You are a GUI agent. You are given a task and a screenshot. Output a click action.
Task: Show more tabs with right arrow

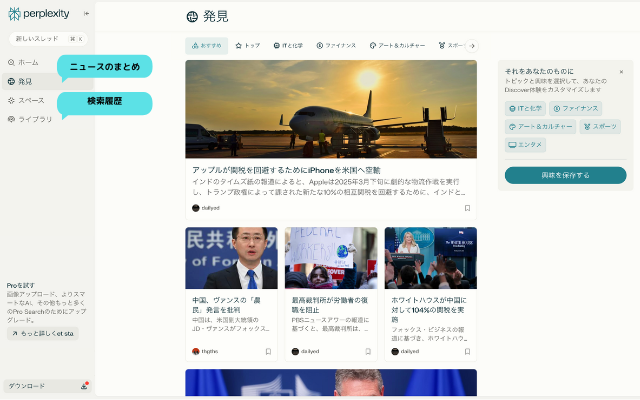472,46
